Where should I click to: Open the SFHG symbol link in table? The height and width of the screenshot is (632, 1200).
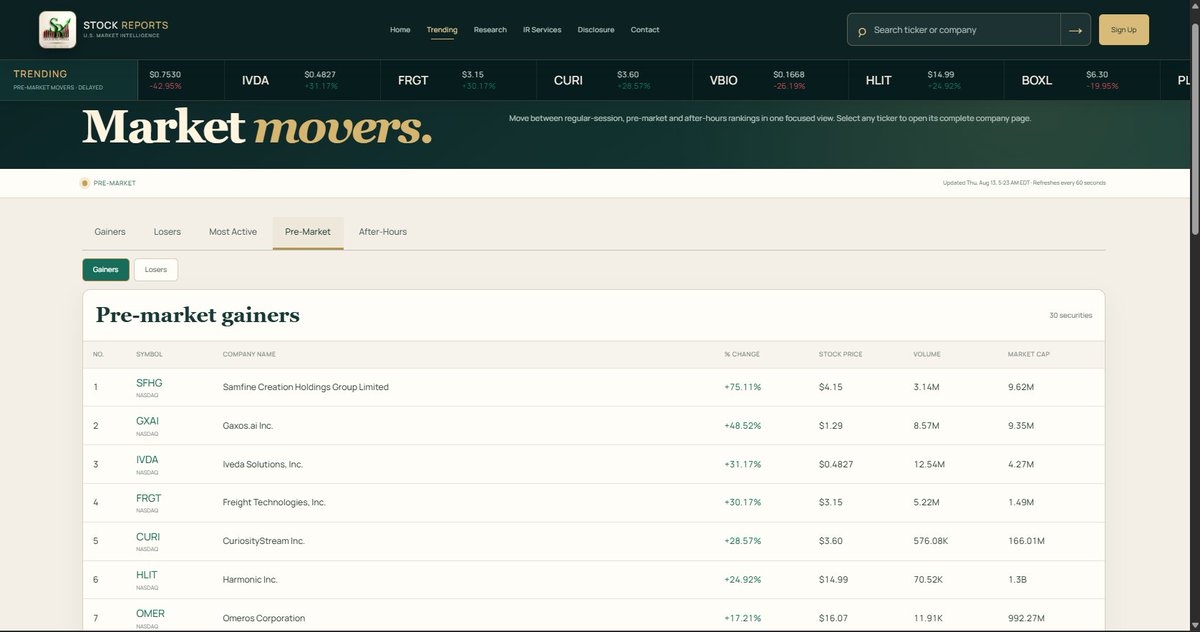(149, 383)
